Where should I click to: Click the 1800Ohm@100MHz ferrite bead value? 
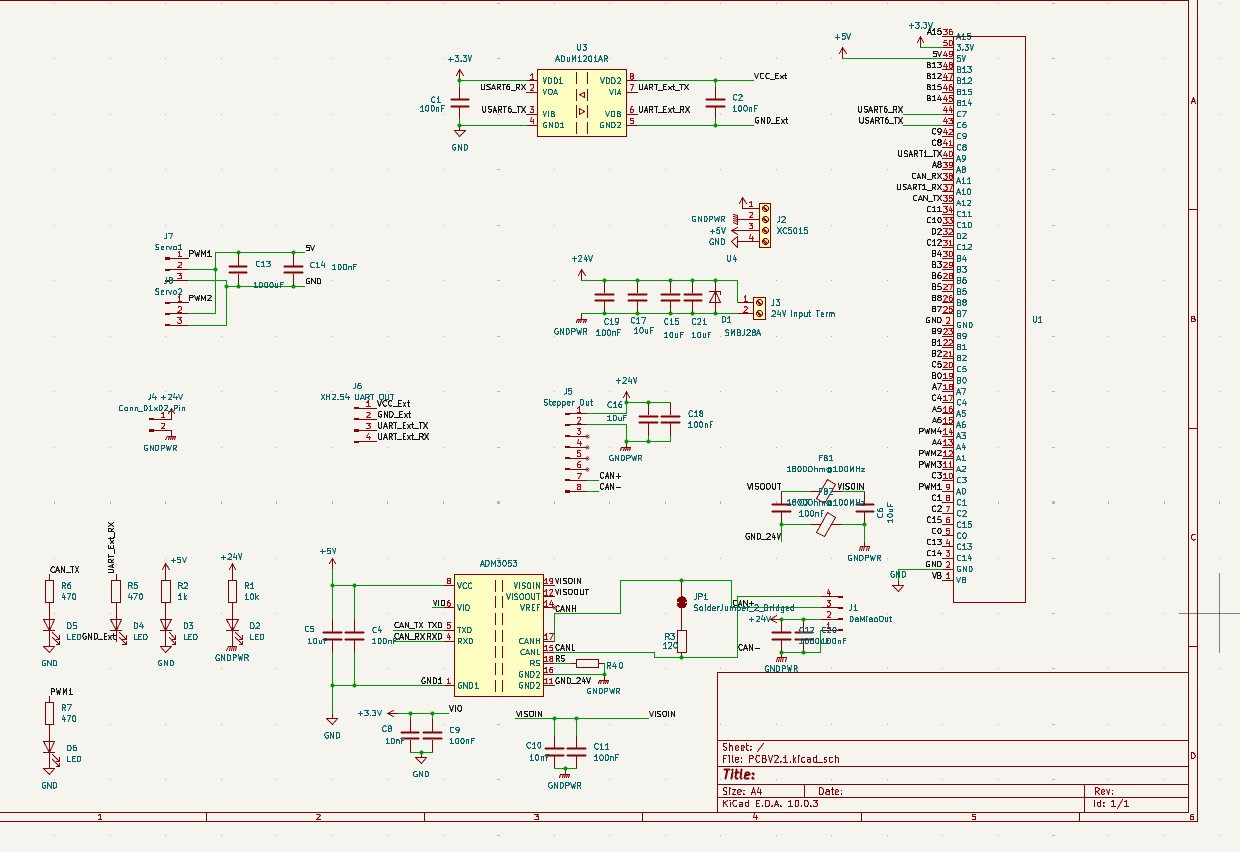(x=826, y=469)
